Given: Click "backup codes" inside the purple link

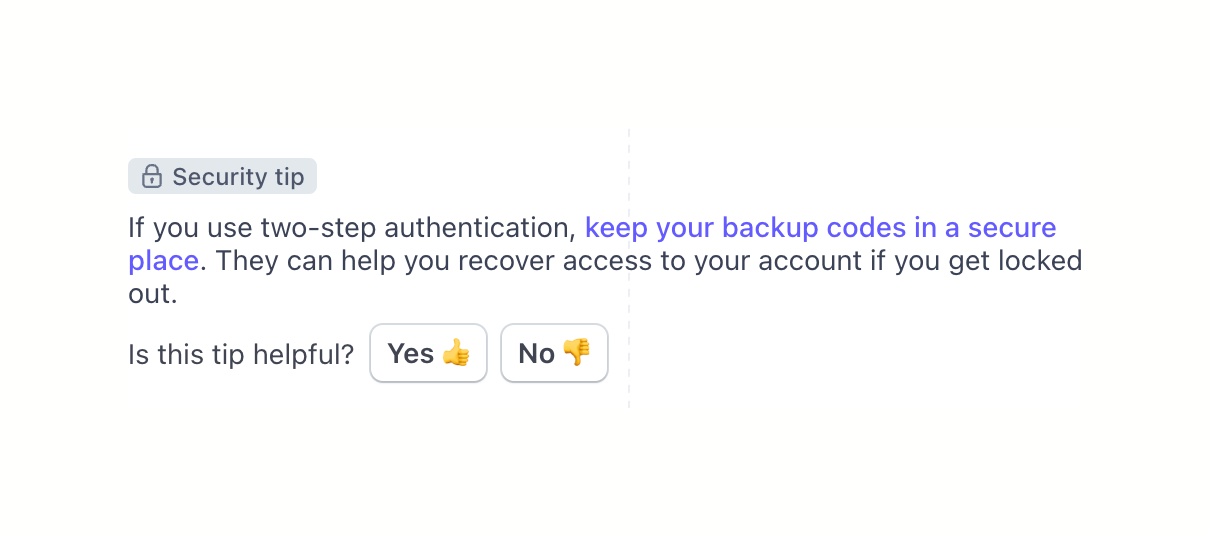Looking at the screenshot, I should [x=814, y=228].
